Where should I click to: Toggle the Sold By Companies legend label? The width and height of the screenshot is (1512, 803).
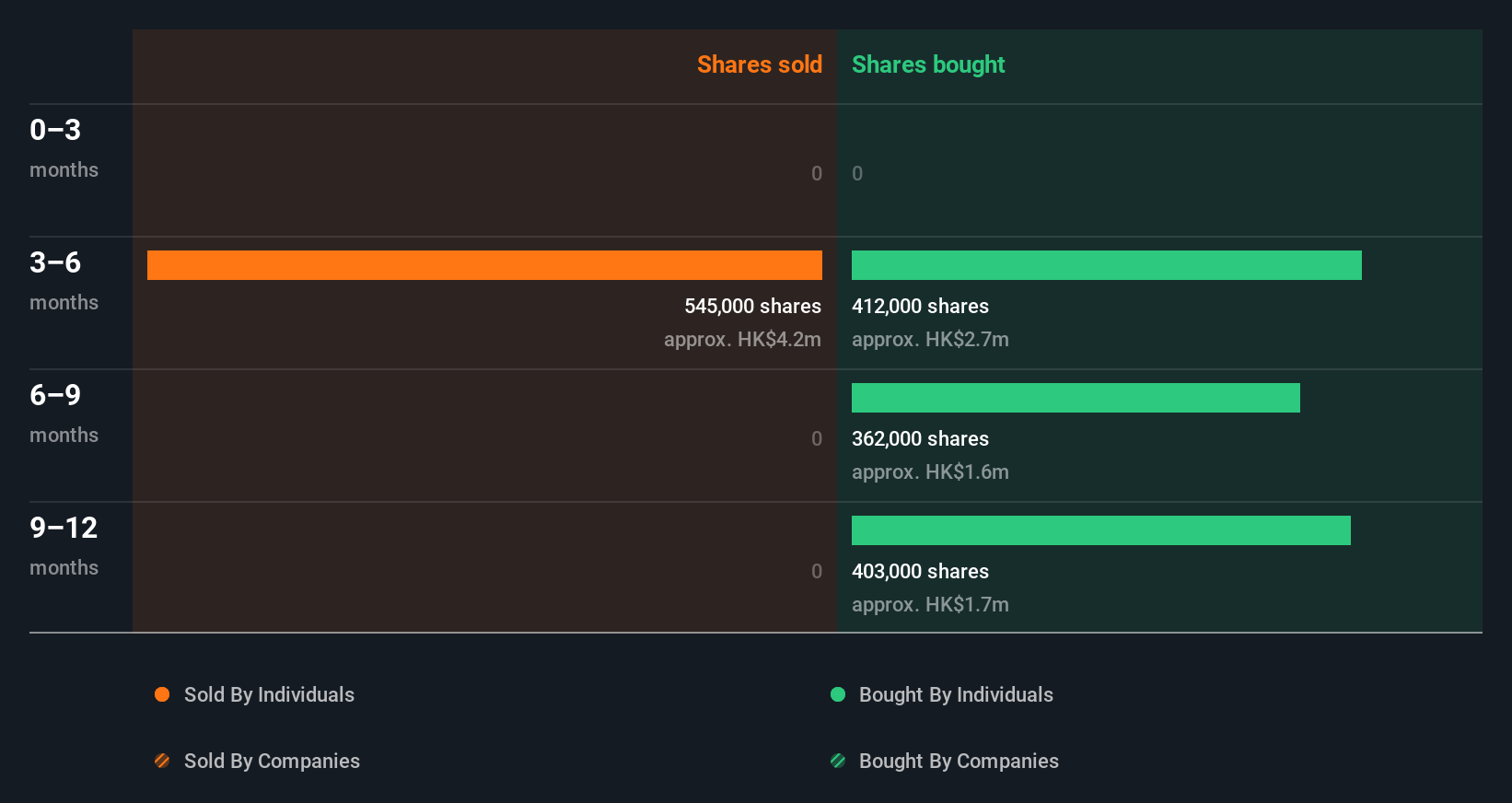click(272, 761)
